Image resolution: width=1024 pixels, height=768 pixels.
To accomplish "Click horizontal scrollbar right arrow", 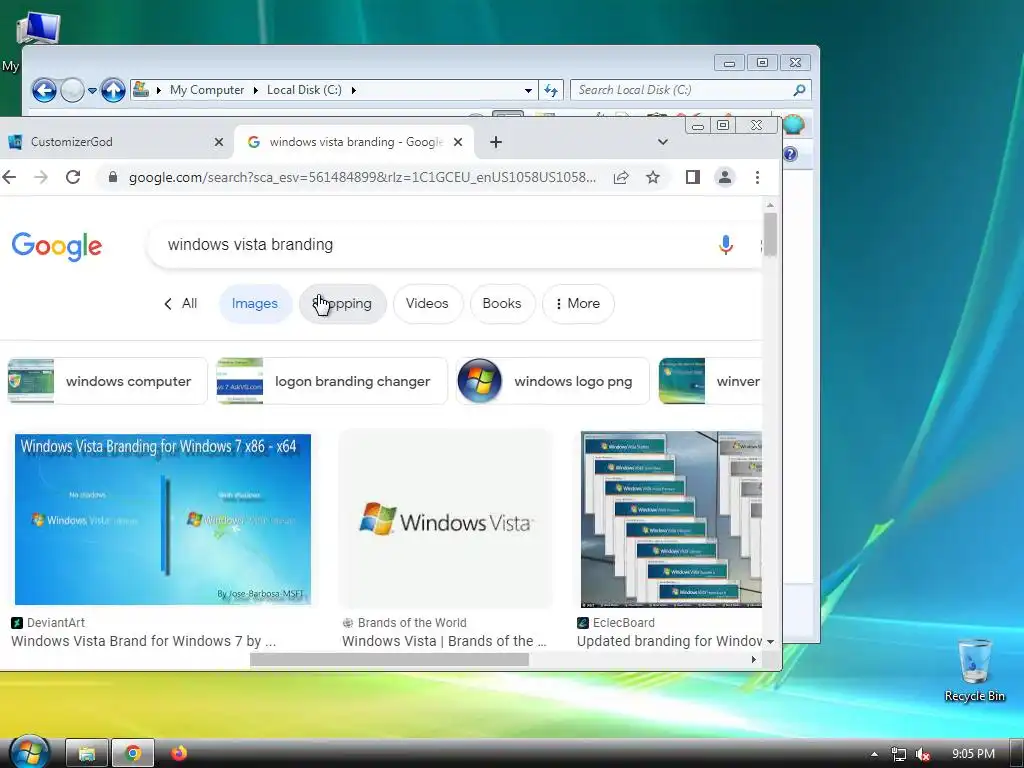I will tap(754, 660).
